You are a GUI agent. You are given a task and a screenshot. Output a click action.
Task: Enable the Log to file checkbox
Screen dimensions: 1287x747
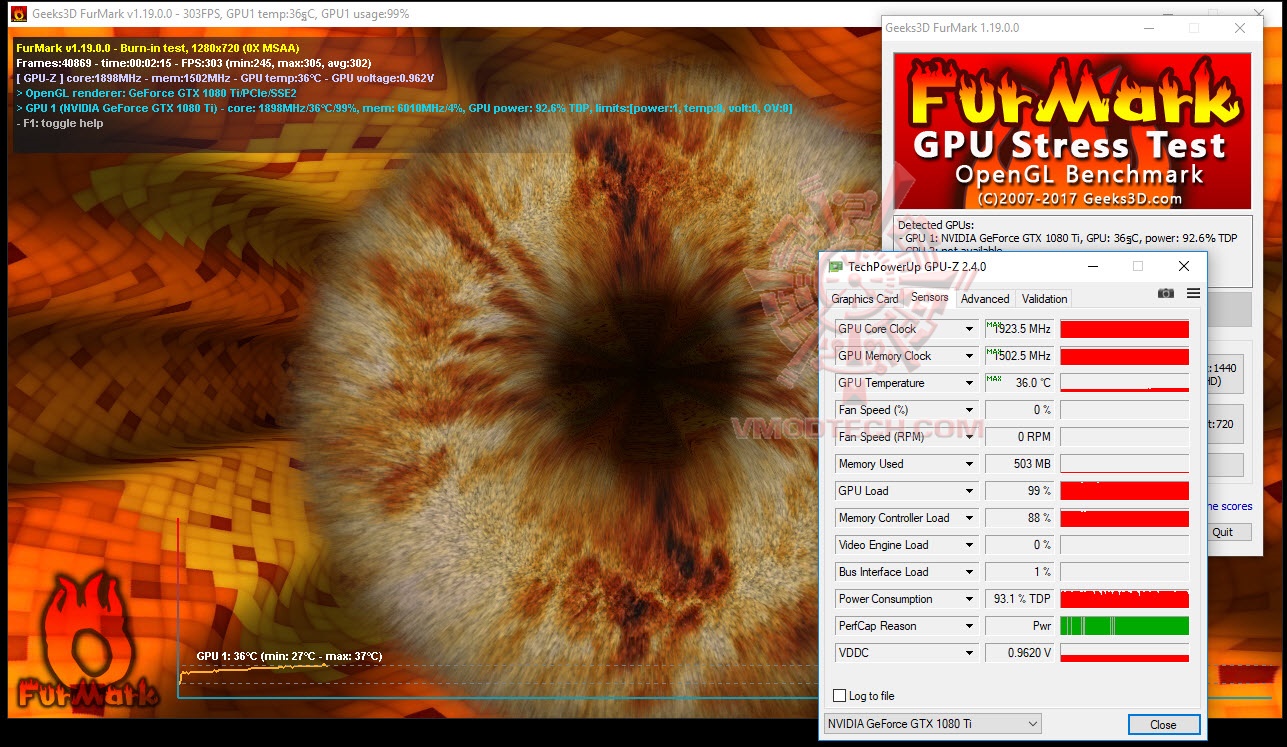point(840,696)
